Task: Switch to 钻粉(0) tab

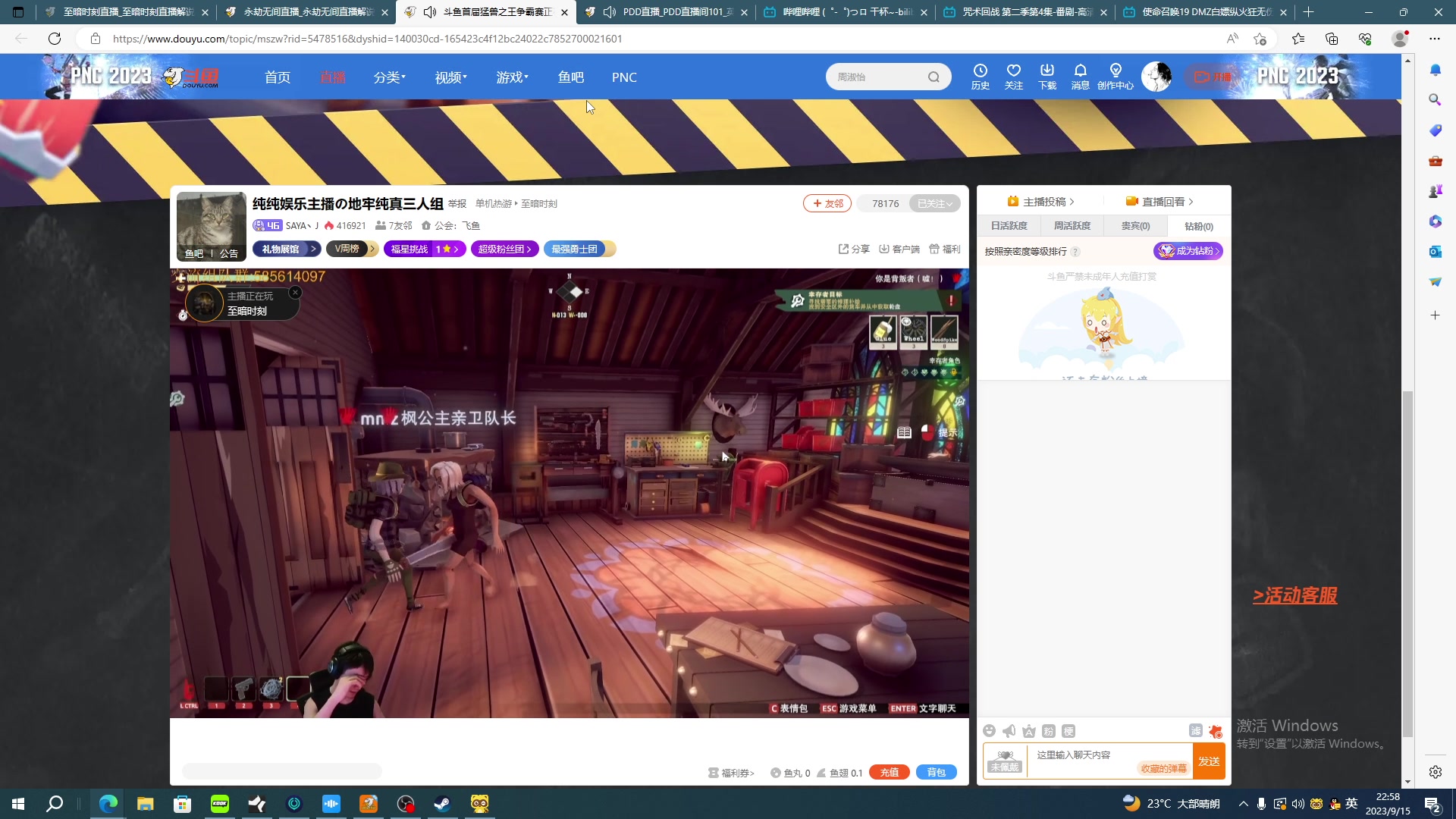Action: pyautogui.click(x=1199, y=226)
